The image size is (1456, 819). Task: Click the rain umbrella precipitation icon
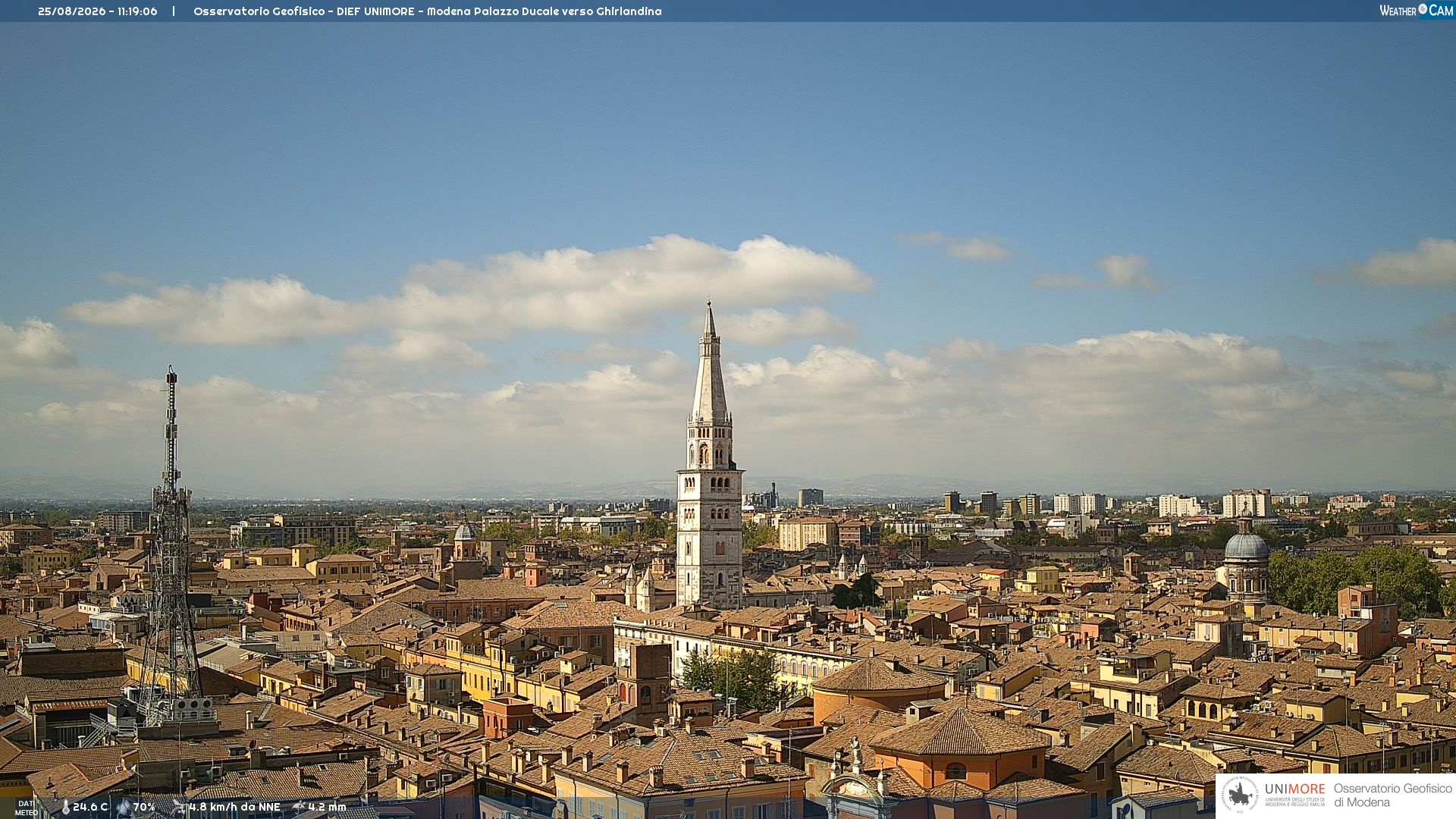[299, 807]
